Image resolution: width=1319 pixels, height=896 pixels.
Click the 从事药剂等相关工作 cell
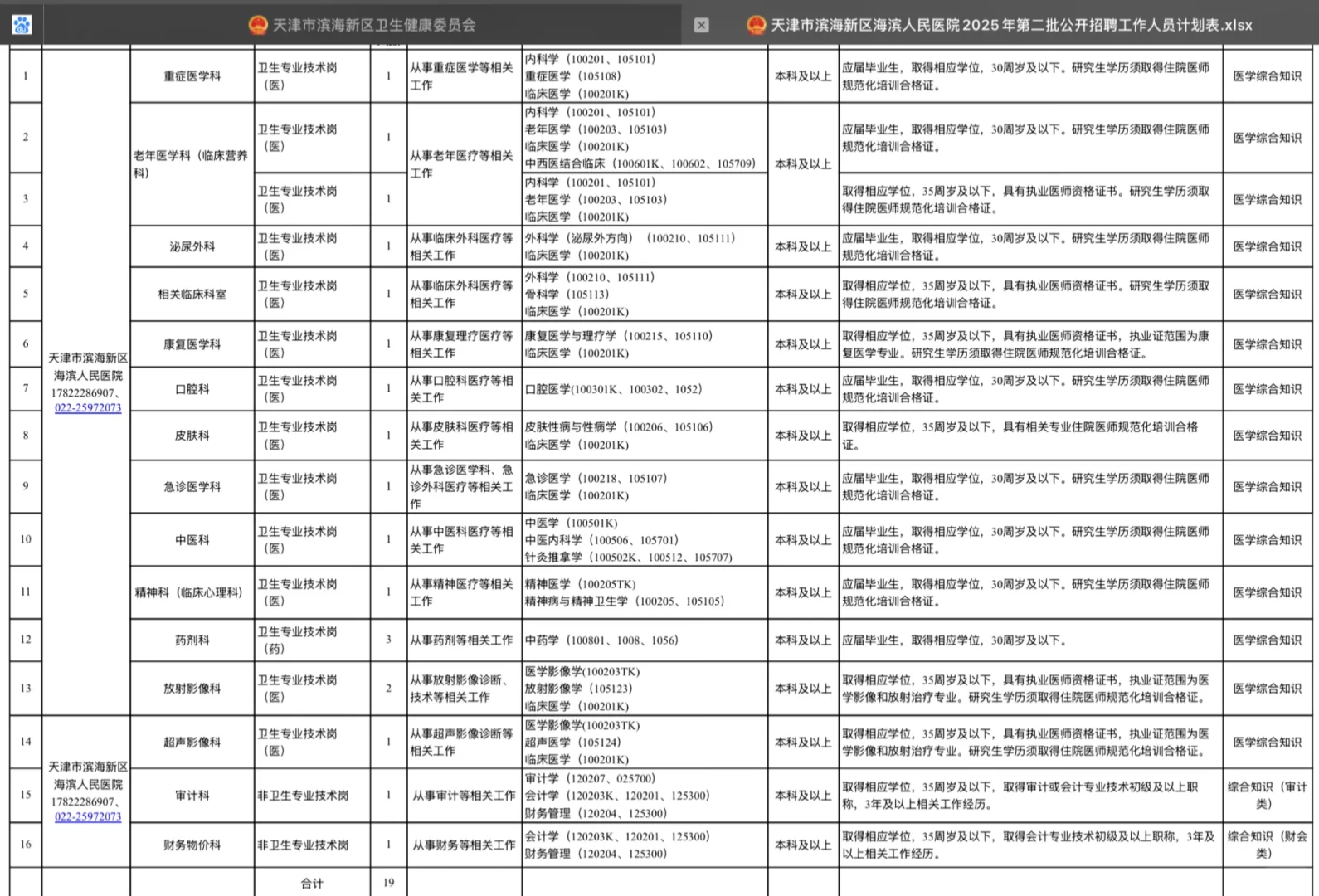click(x=464, y=640)
